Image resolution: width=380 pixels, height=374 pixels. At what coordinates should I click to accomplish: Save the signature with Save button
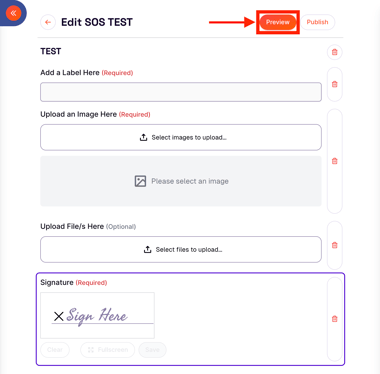[x=152, y=350]
